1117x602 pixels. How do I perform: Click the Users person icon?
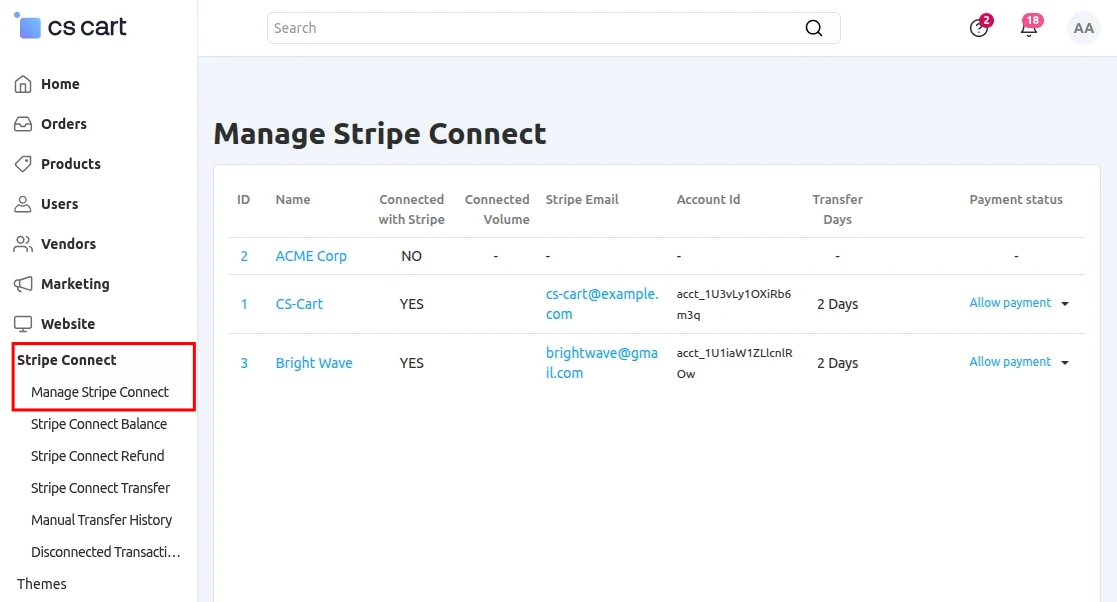(23, 204)
